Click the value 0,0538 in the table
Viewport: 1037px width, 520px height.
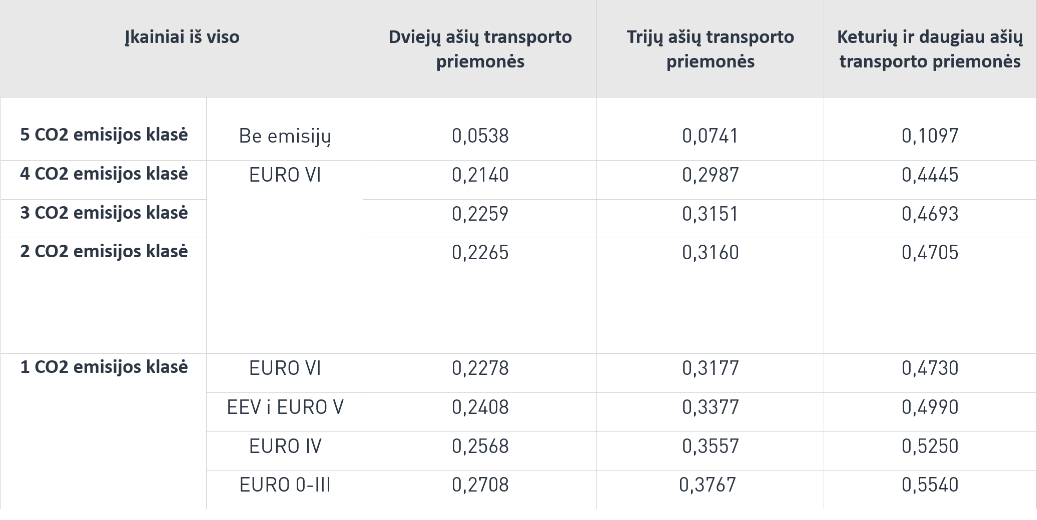(x=480, y=137)
